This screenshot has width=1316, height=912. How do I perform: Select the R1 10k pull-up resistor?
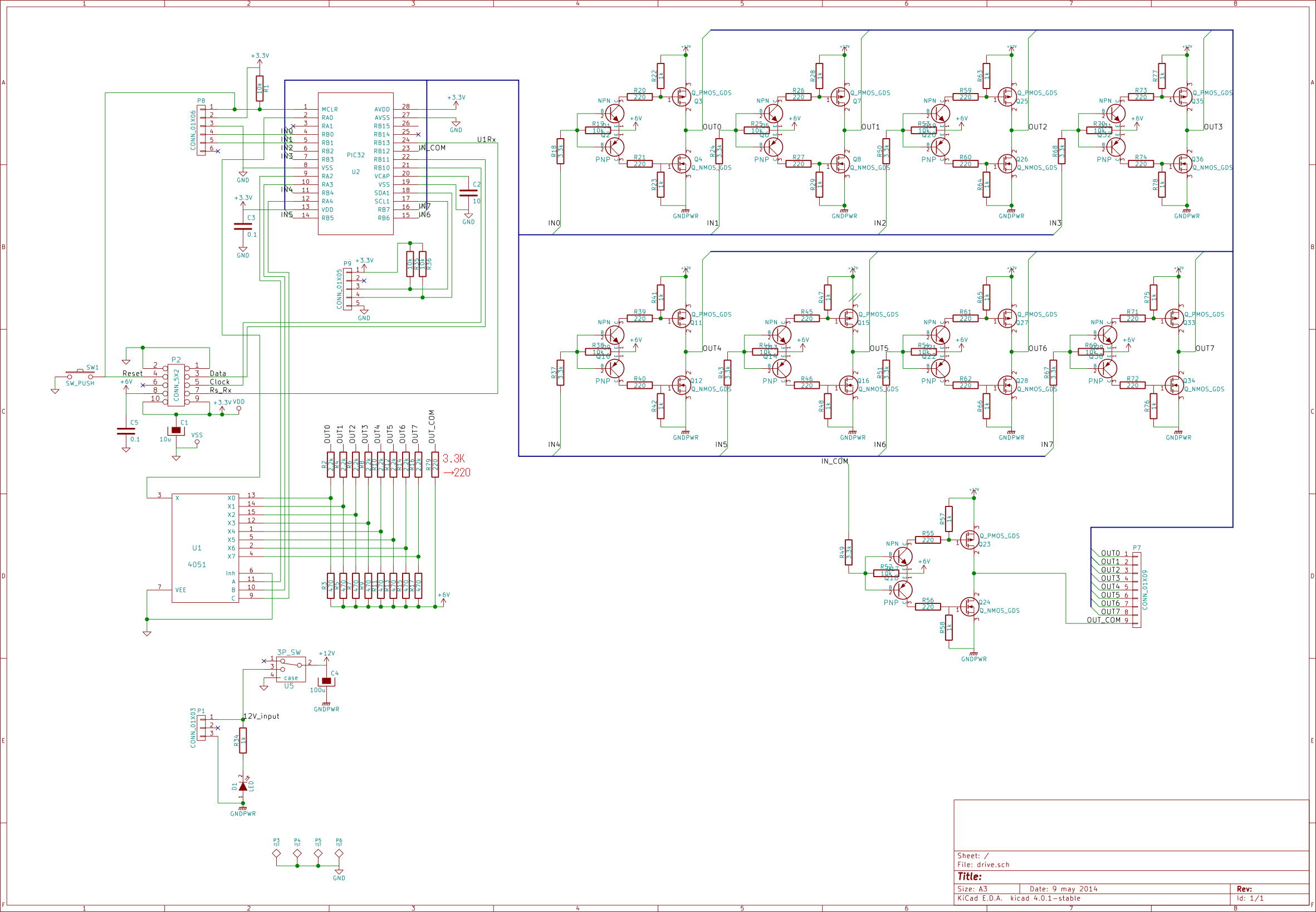pos(260,89)
